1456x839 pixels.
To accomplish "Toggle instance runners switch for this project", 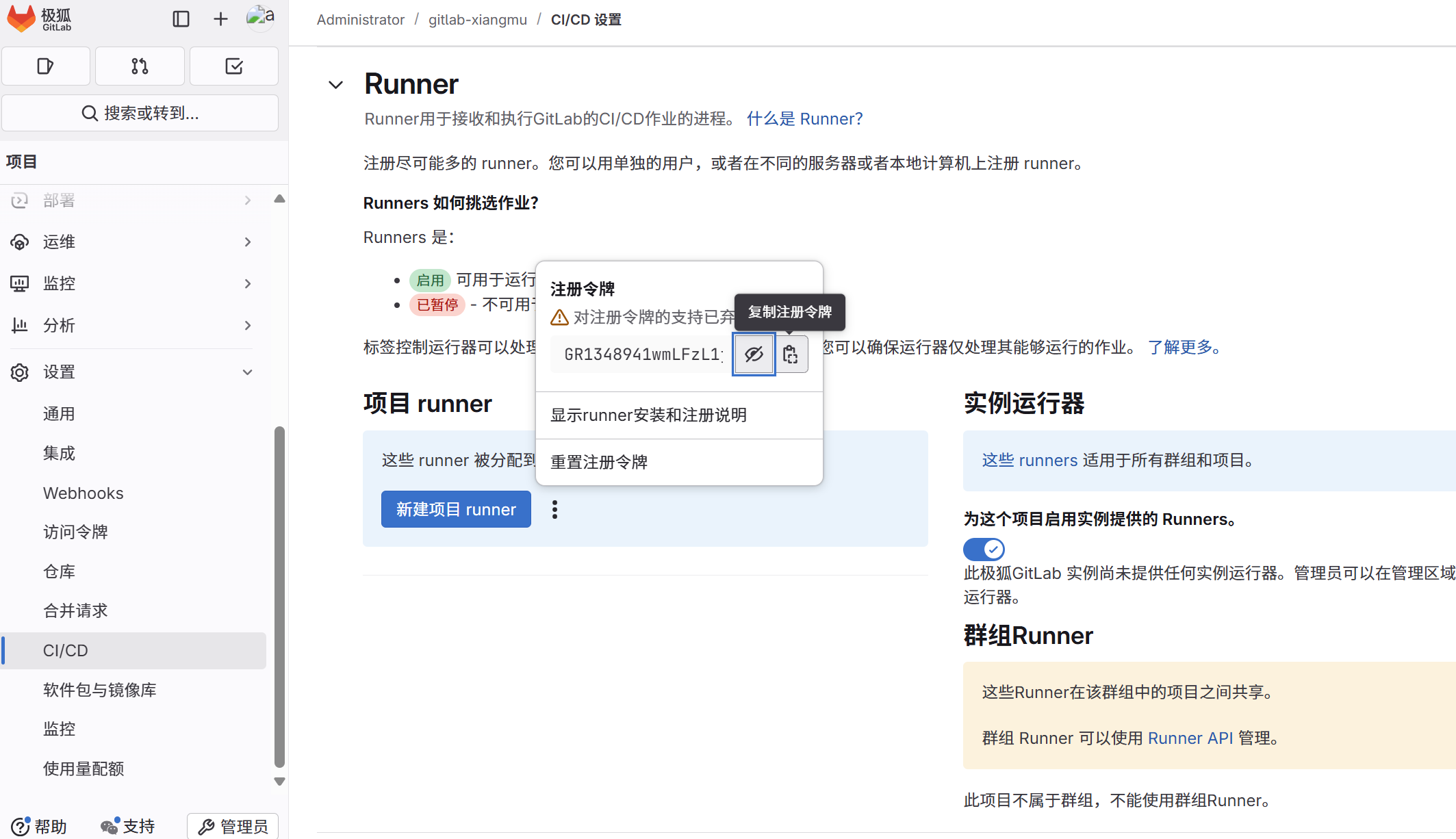I will [x=984, y=549].
